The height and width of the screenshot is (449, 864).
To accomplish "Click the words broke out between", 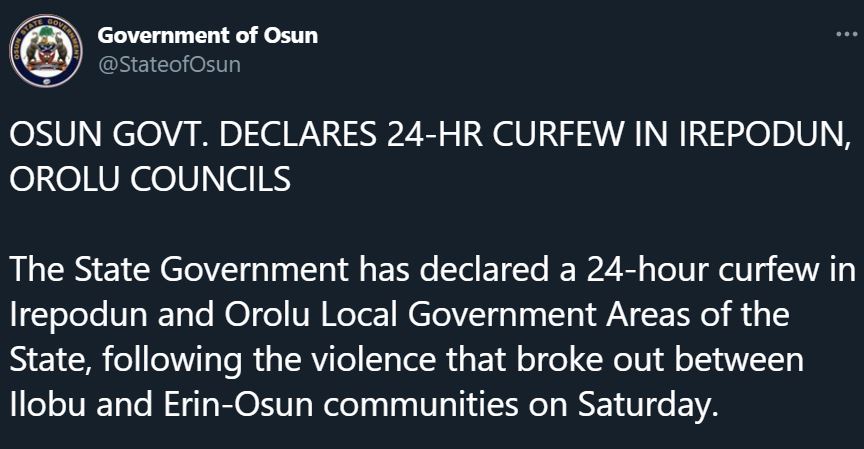I will tap(660, 360).
